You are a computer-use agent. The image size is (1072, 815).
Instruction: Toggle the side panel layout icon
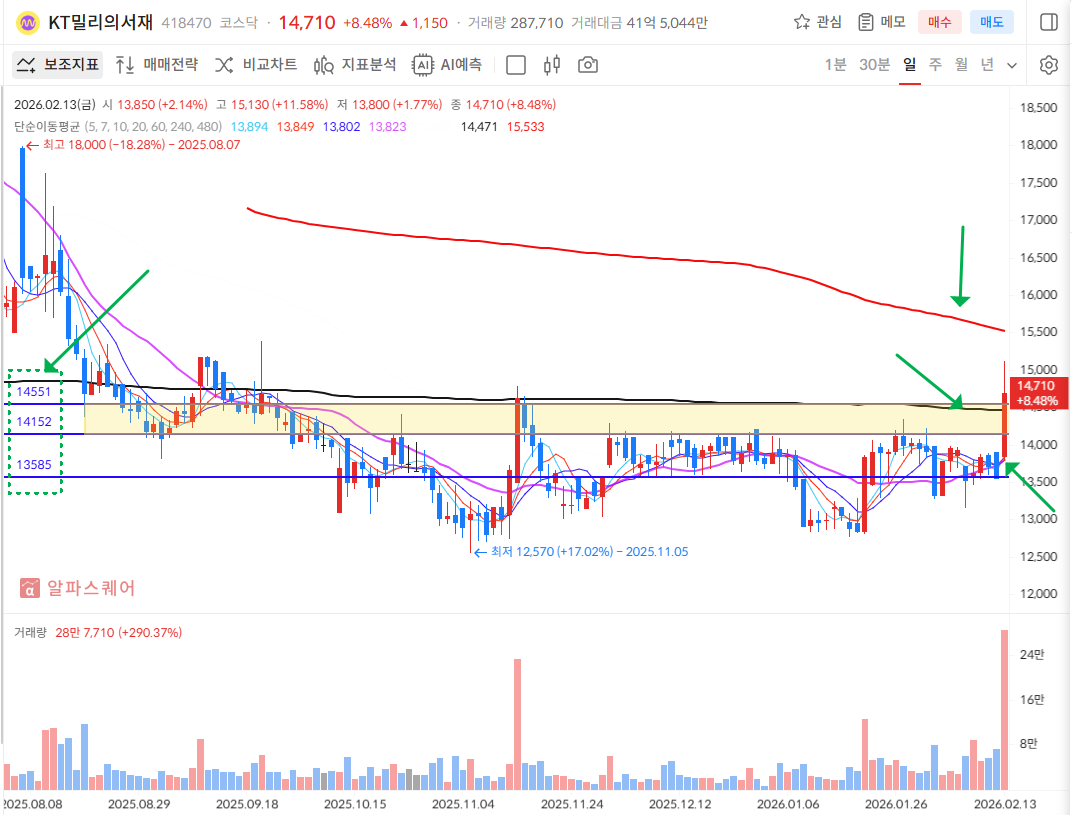coord(1048,22)
